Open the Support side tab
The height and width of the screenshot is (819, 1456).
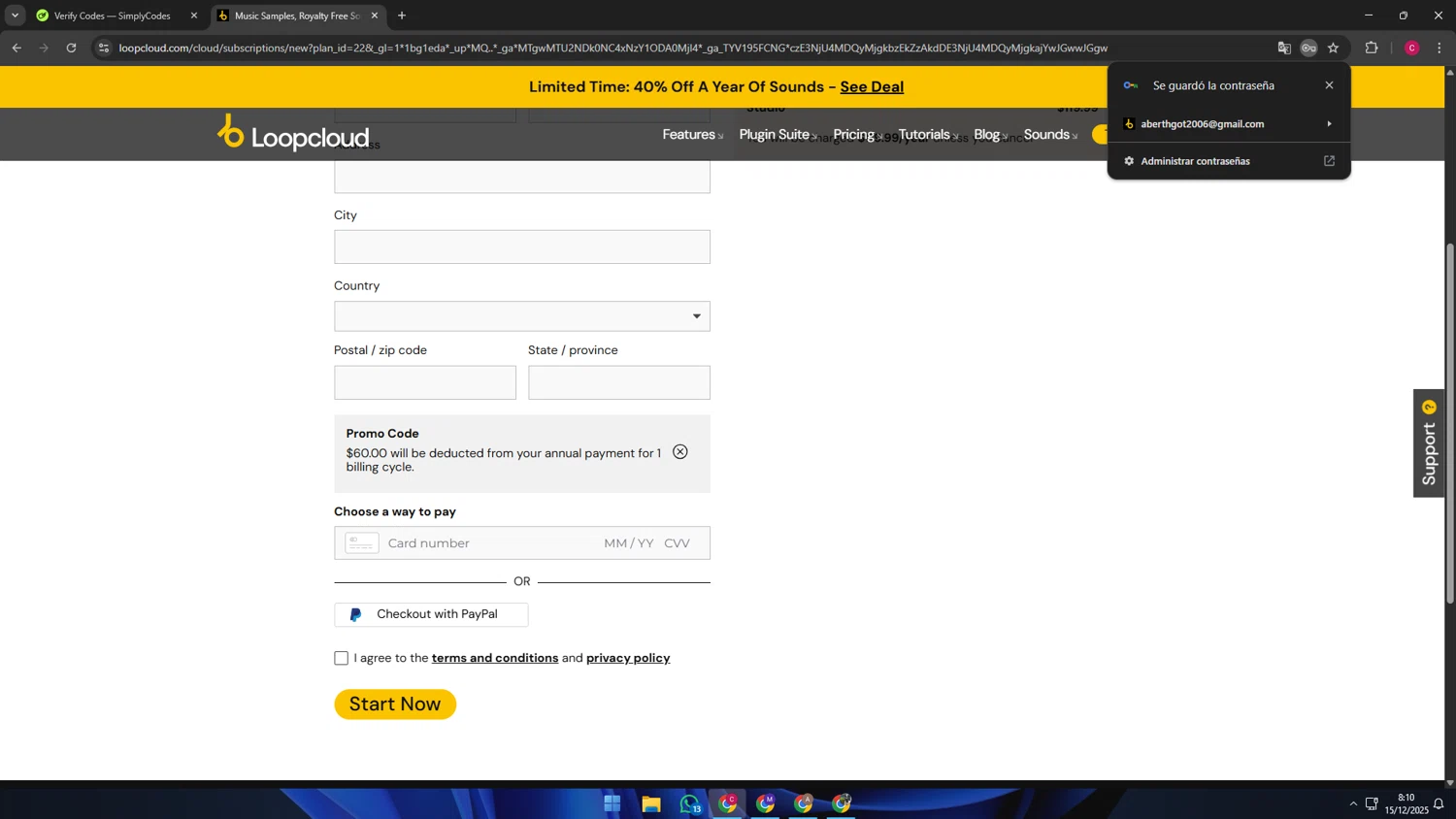(x=1429, y=443)
